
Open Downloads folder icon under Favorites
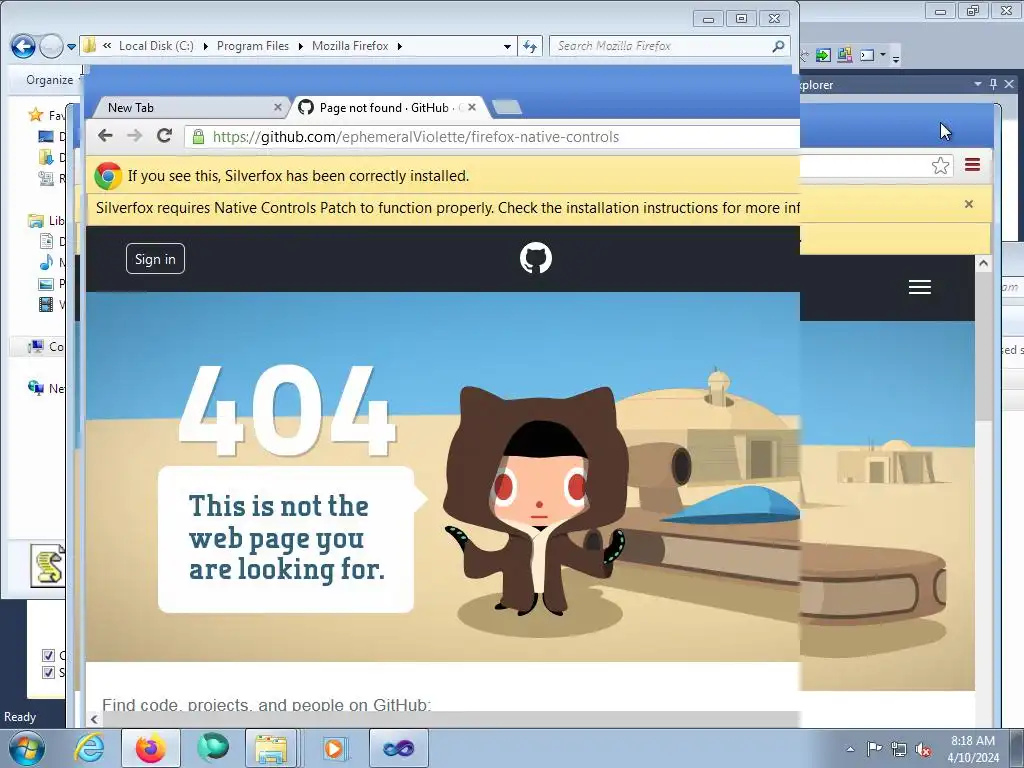click(46, 157)
